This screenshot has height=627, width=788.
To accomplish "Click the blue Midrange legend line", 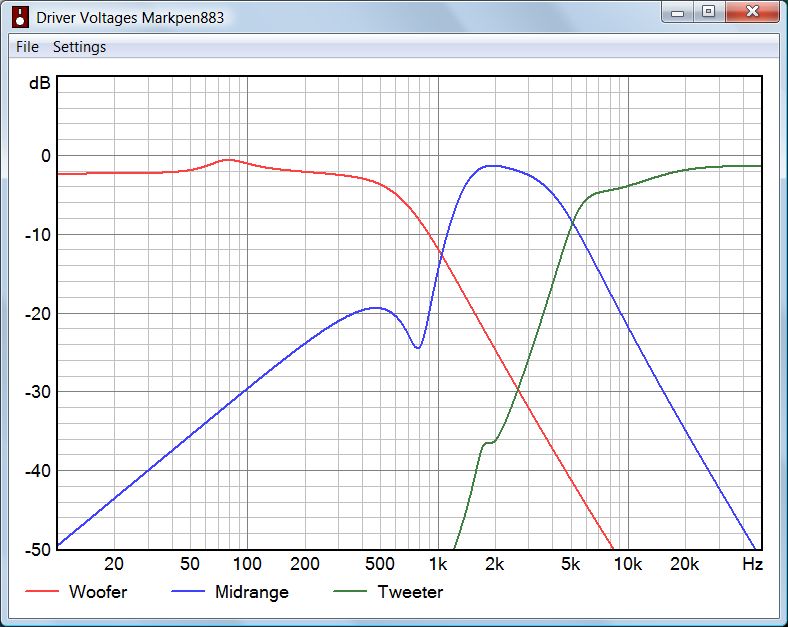I will [188, 591].
